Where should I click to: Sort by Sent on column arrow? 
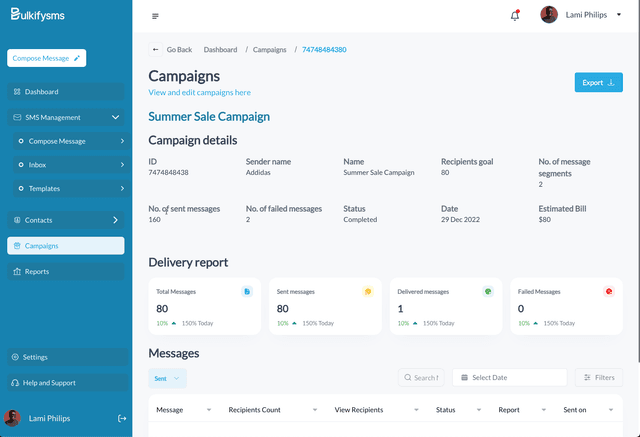pyautogui.click(x=611, y=410)
